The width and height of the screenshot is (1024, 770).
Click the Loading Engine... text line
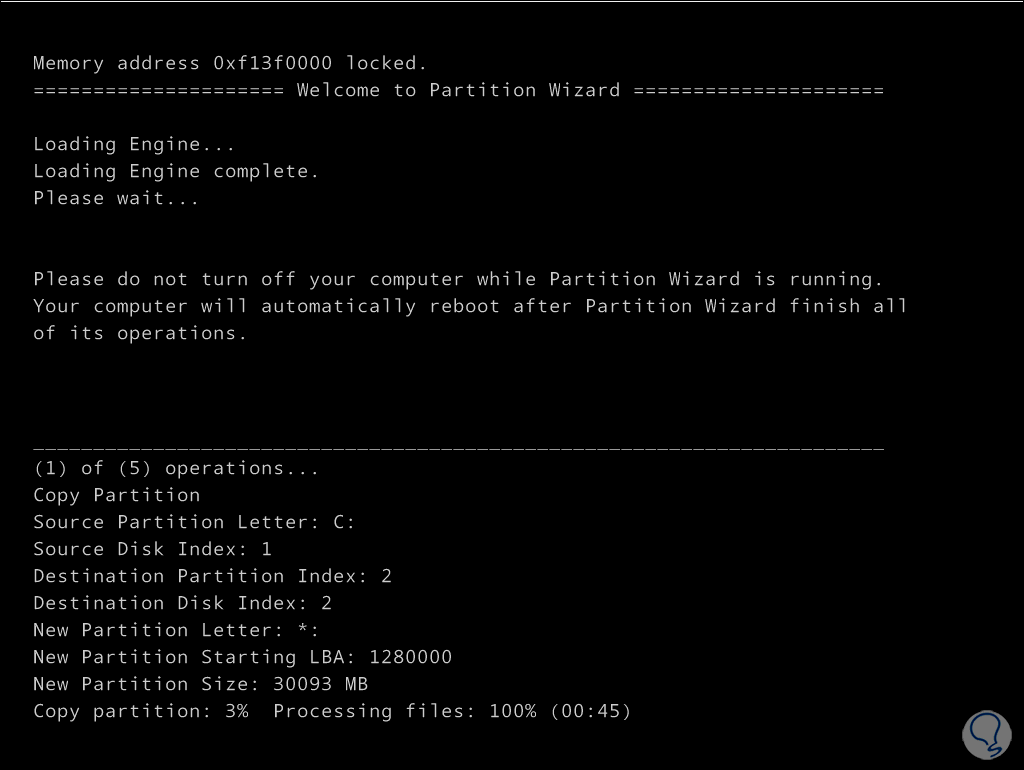point(134,144)
